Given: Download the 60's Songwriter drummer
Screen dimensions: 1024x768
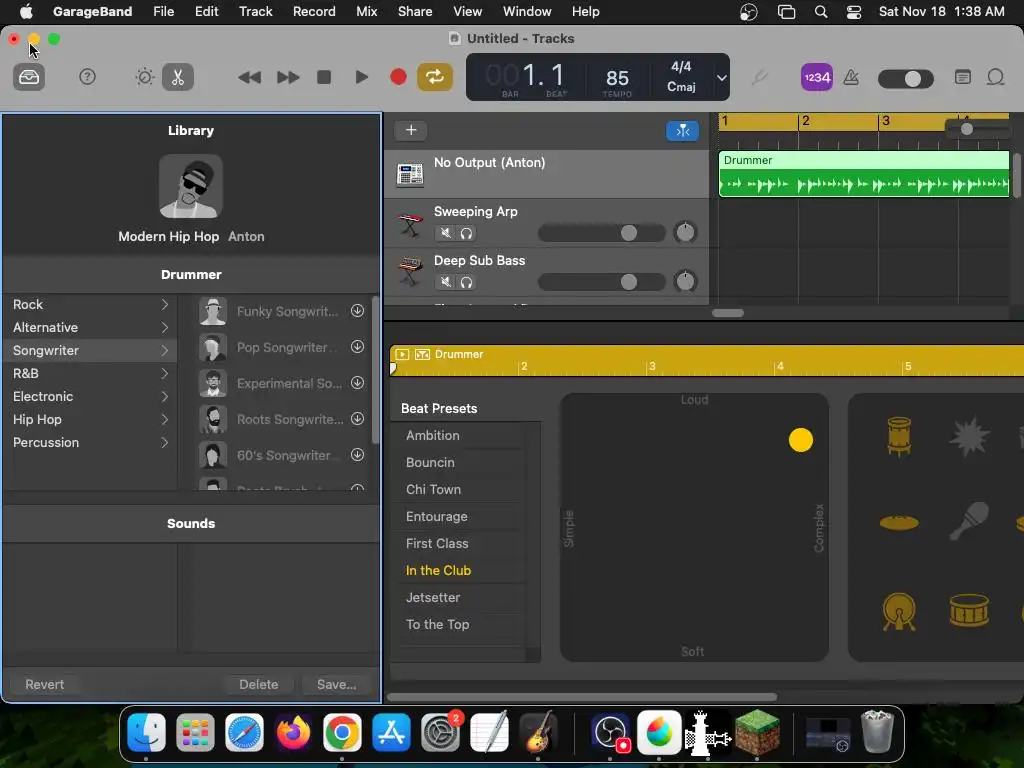Looking at the screenshot, I should [x=357, y=455].
